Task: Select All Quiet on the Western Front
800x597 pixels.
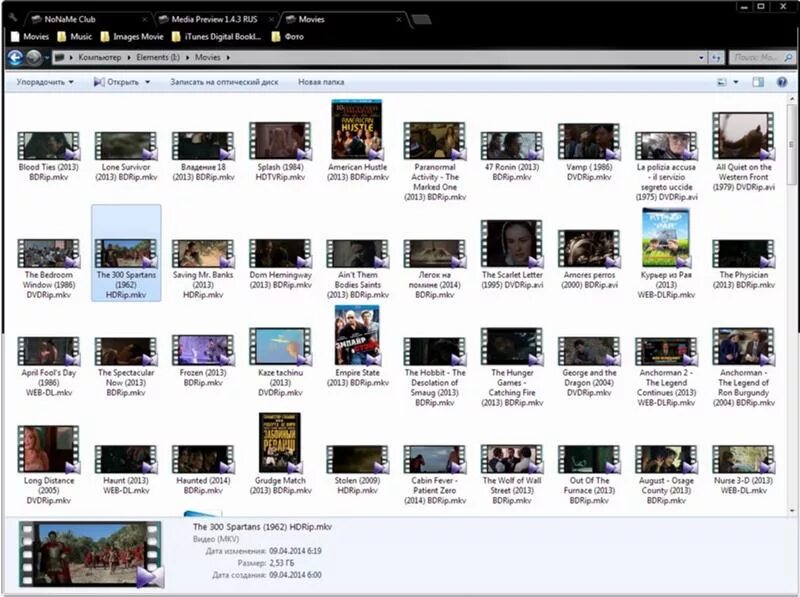Action: [743, 152]
